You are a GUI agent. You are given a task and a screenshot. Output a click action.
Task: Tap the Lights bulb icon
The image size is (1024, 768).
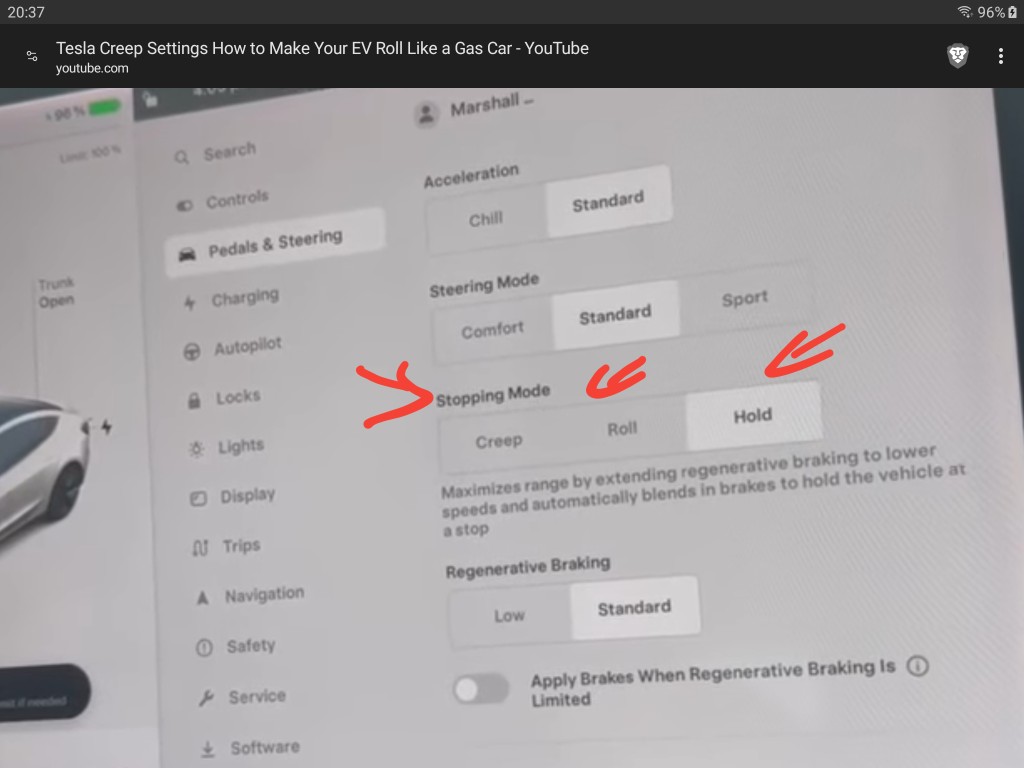(196, 449)
